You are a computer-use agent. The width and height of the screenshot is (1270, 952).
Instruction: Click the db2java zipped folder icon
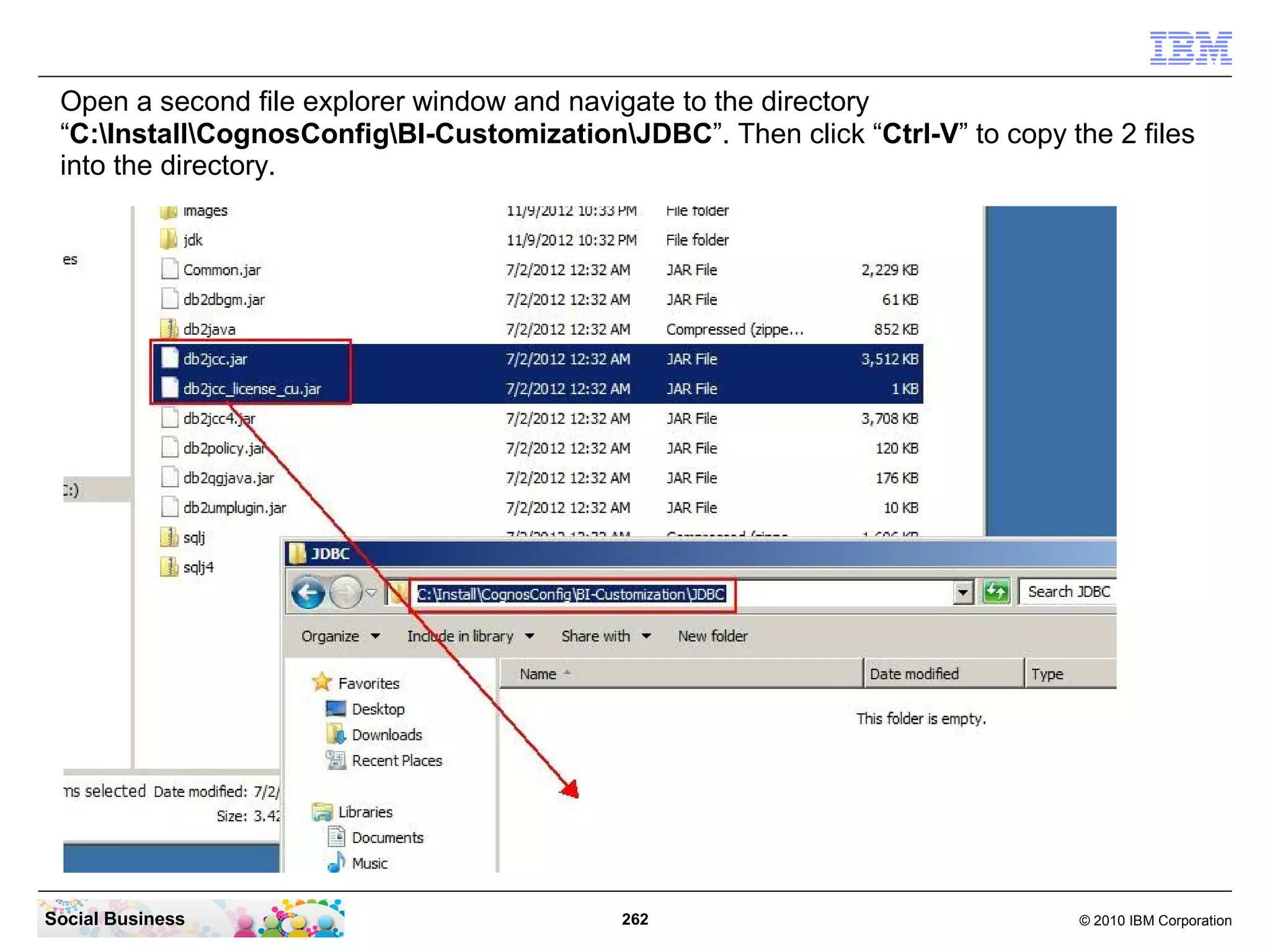[x=169, y=328]
